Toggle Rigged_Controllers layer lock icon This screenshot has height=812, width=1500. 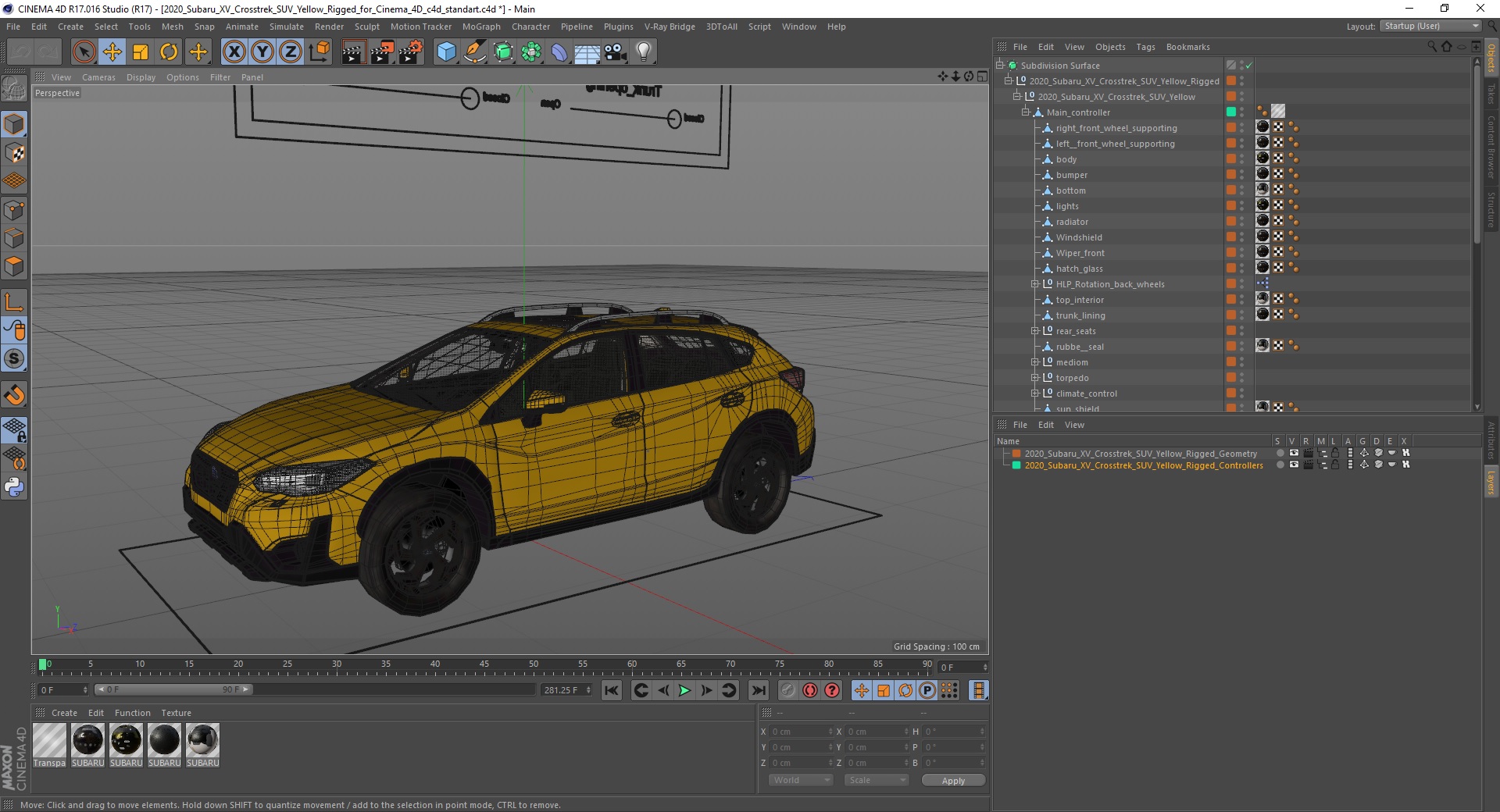click(1335, 465)
